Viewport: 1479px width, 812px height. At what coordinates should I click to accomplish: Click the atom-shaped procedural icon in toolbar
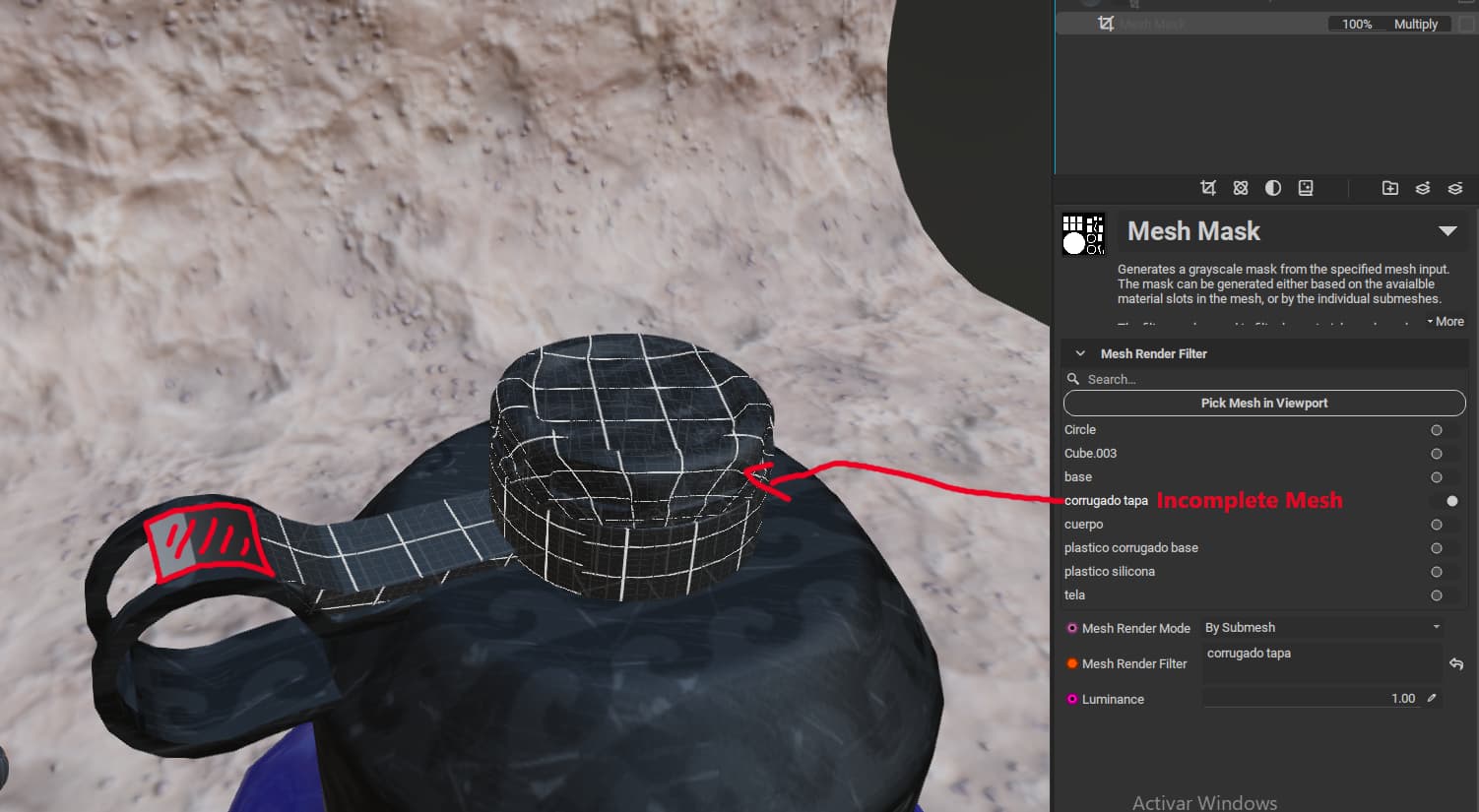1241,188
